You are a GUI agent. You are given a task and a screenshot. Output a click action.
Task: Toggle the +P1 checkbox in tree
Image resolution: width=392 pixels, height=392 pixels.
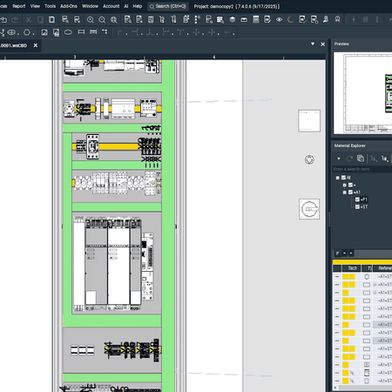pyautogui.click(x=357, y=200)
